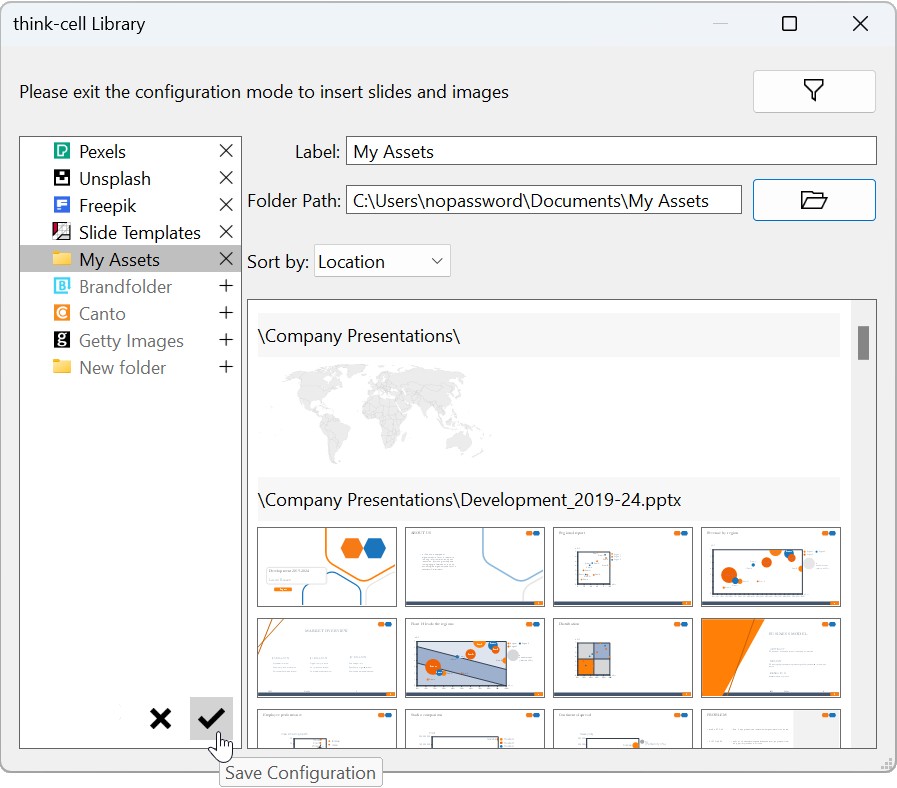The height and width of the screenshot is (788, 897).
Task: Remove Unsplash source with its X
Action: (x=226, y=177)
